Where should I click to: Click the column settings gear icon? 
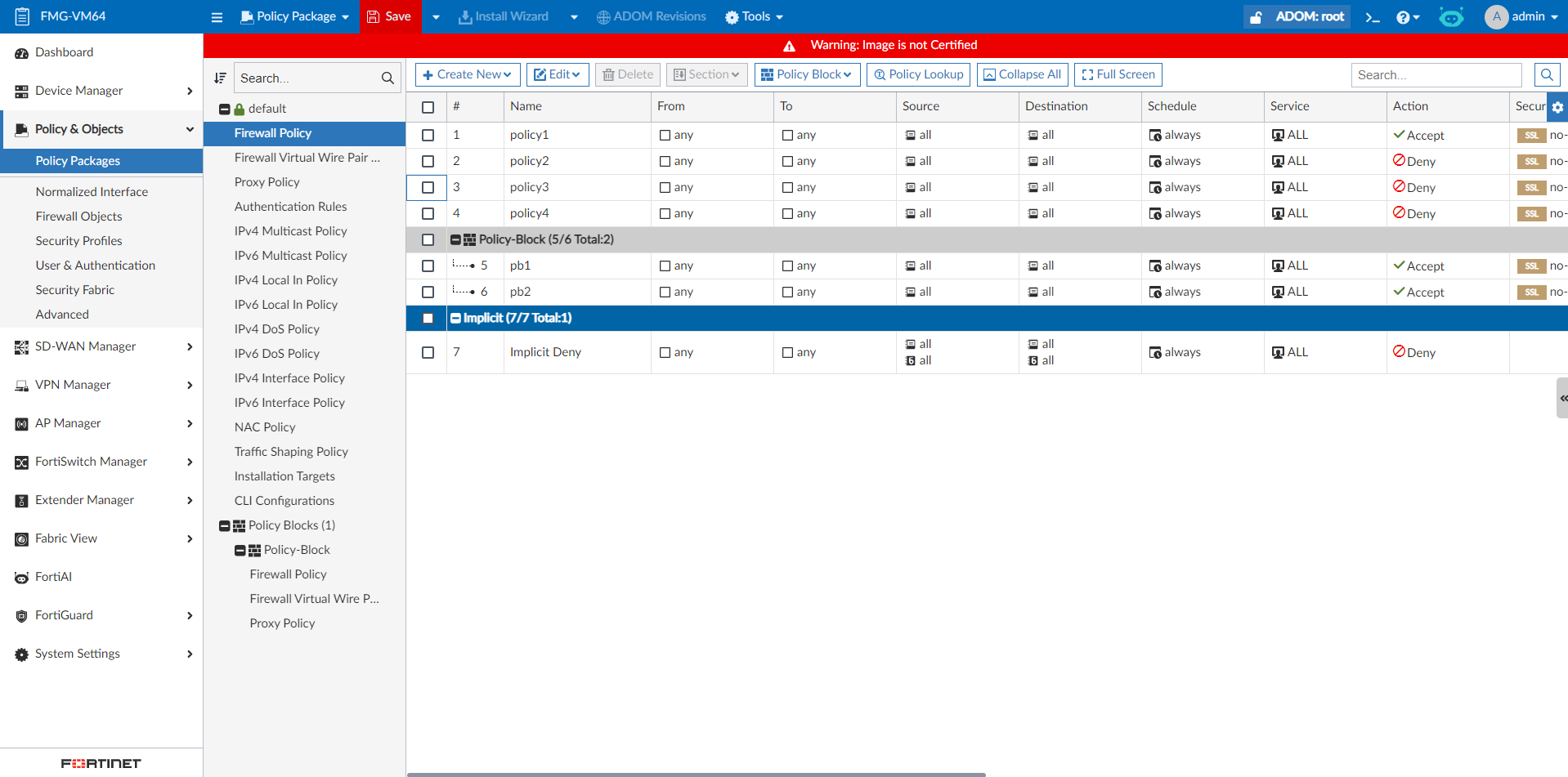tap(1557, 107)
